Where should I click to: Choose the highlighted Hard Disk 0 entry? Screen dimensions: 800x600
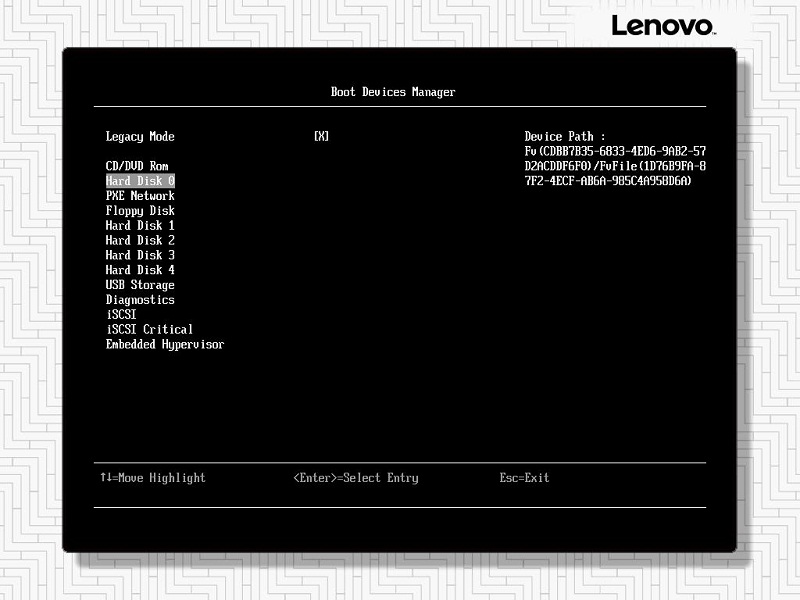140,181
